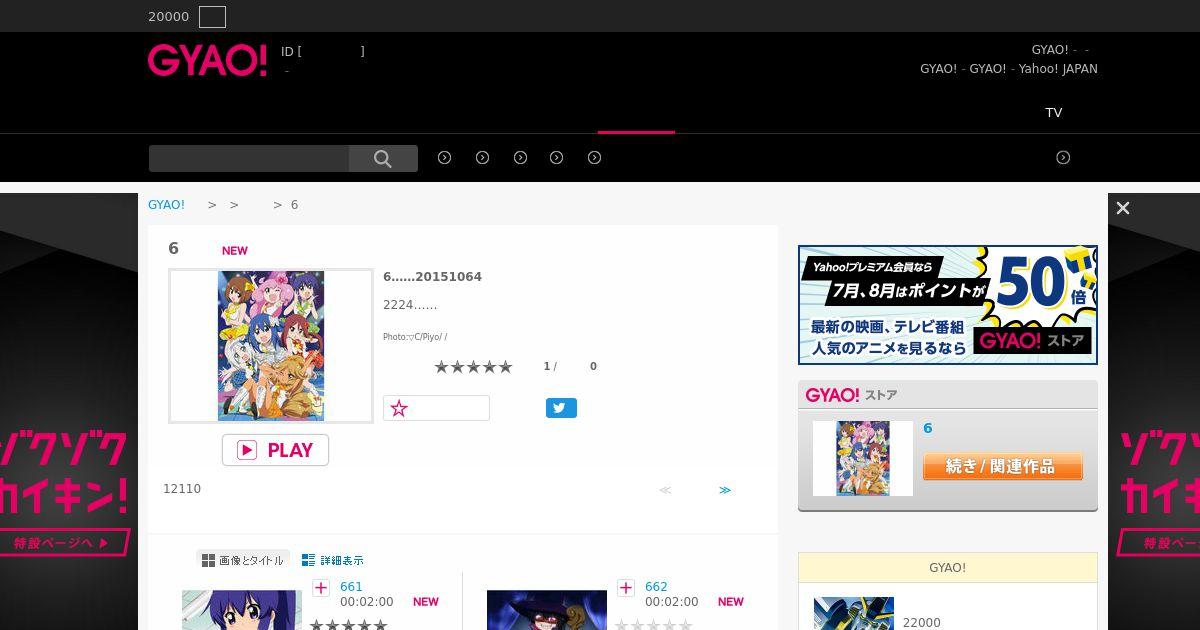Click the 20000 text in the top bar
Screen dimensions: 1200x630
click(x=168, y=17)
